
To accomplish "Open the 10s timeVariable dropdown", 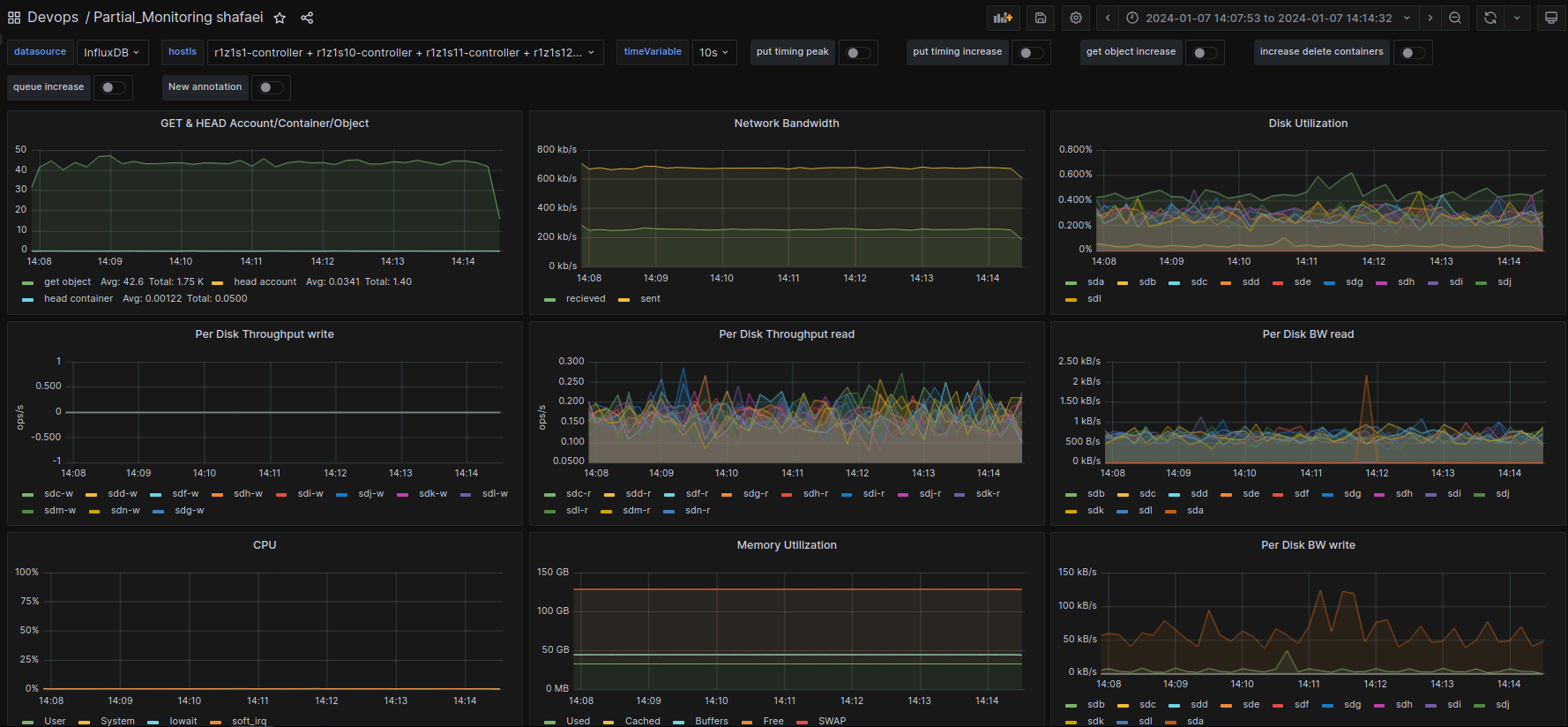I will coord(713,53).
